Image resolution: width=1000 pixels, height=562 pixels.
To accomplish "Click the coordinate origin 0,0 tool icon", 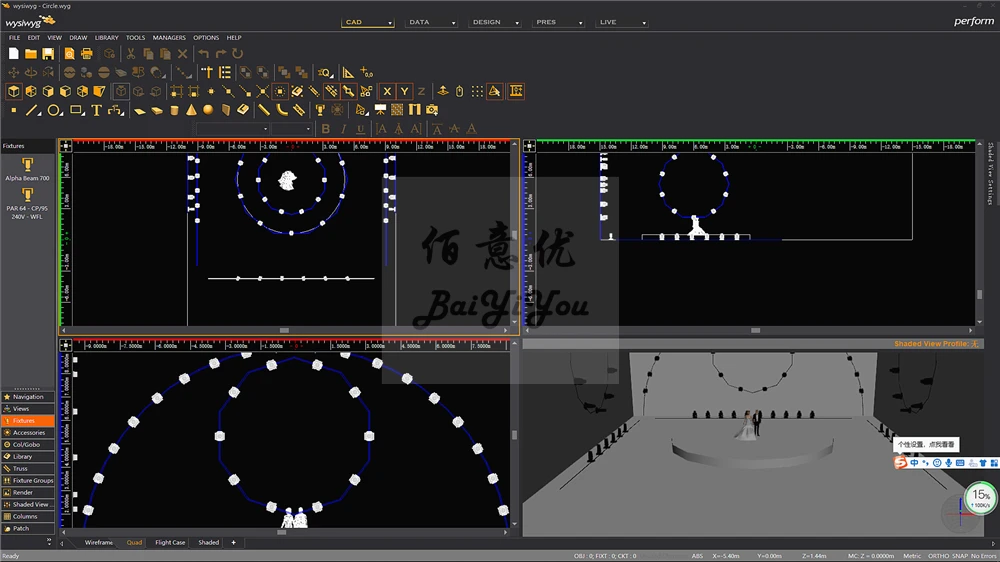I will [x=367, y=73].
